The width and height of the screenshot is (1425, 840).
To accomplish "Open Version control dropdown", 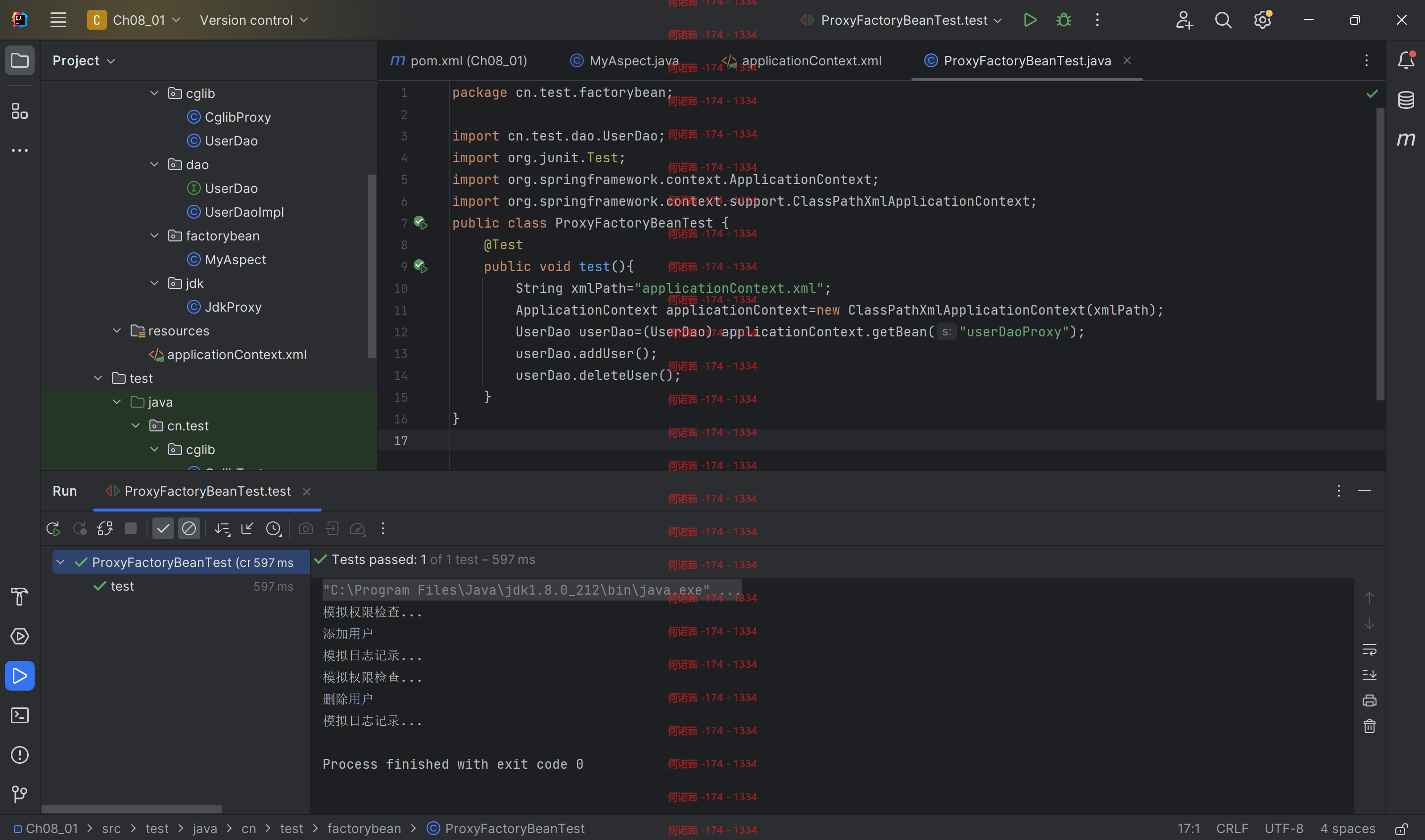I will point(254,20).
